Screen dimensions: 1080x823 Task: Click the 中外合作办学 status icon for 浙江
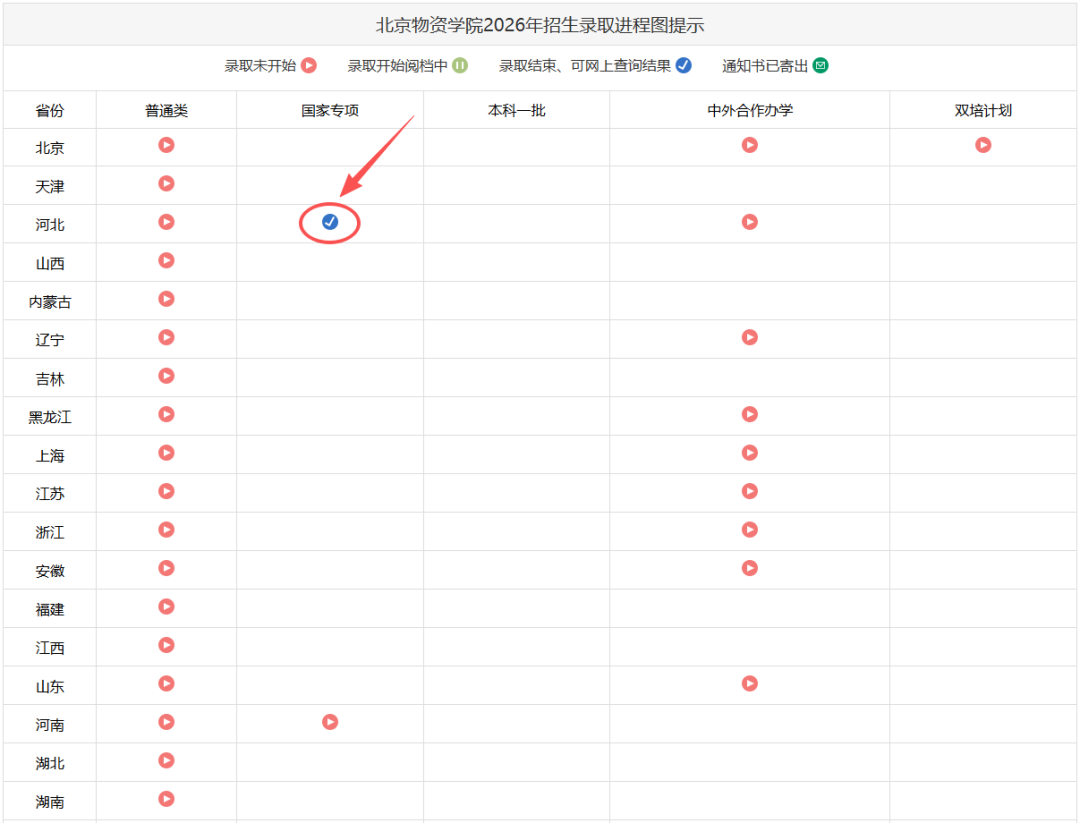pyautogui.click(x=749, y=530)
